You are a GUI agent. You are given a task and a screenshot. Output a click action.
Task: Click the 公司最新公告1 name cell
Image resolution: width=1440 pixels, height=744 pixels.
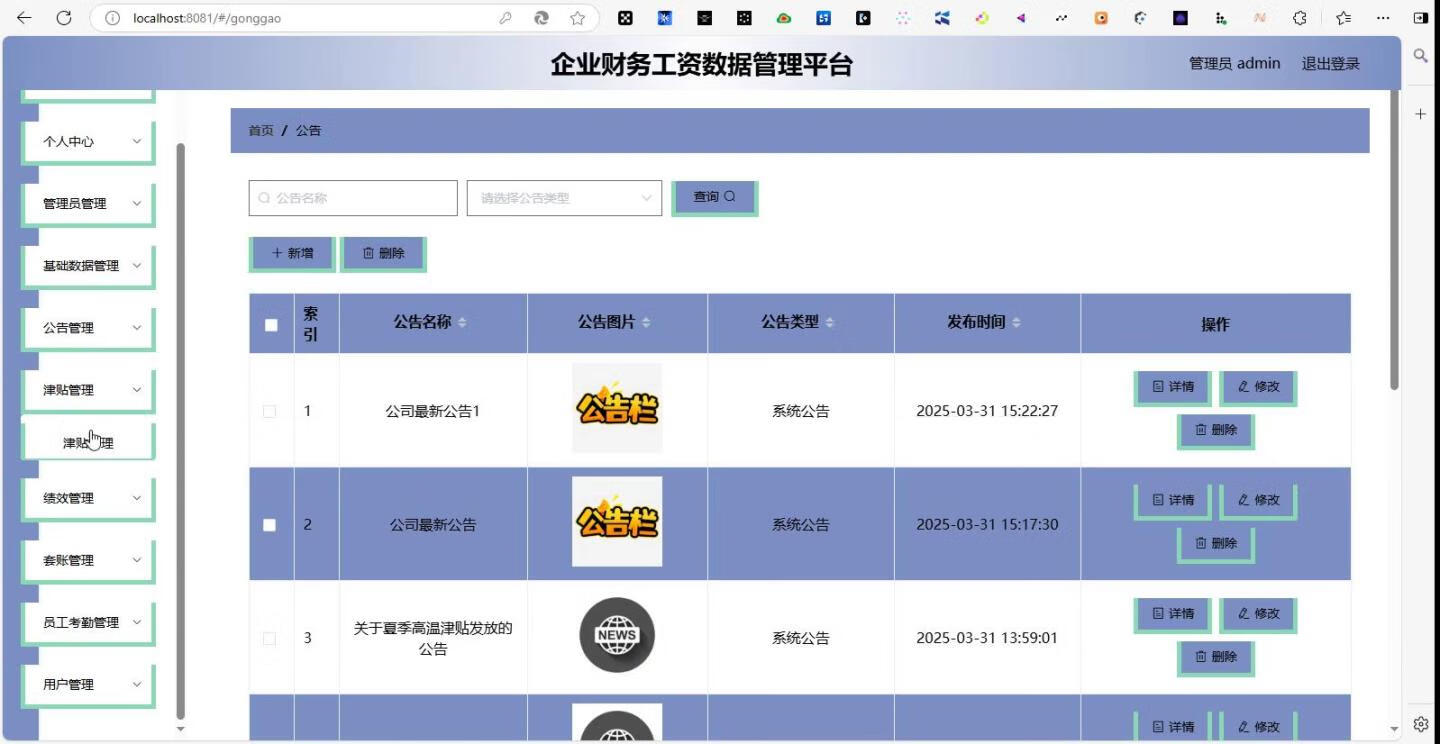[433, 411]
